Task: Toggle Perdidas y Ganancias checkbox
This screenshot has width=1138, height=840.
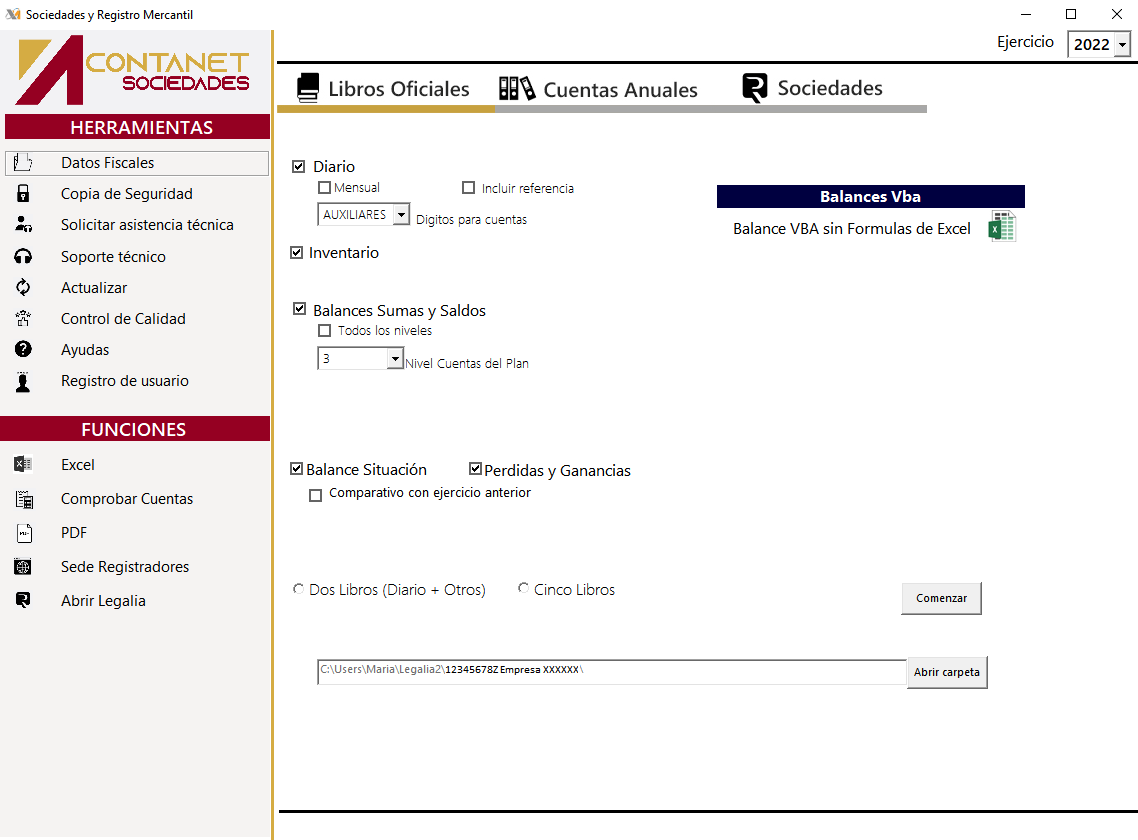Action: pyautogui.click(x=475, y=468)
